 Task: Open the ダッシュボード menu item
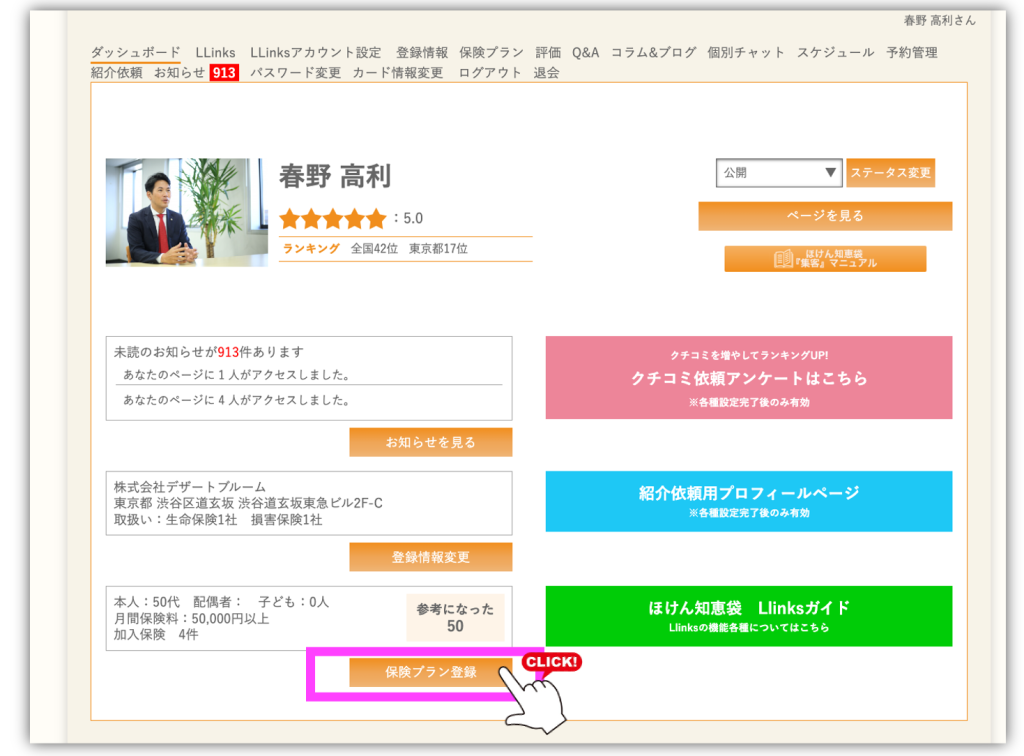point(135,52)
